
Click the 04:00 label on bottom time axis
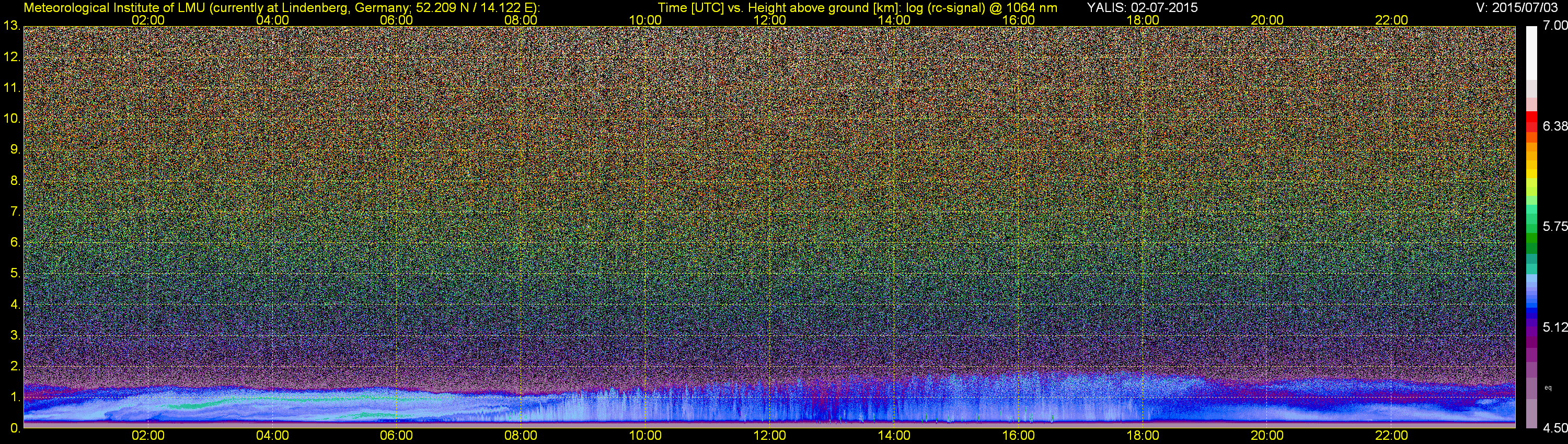[x=272, y=436]
